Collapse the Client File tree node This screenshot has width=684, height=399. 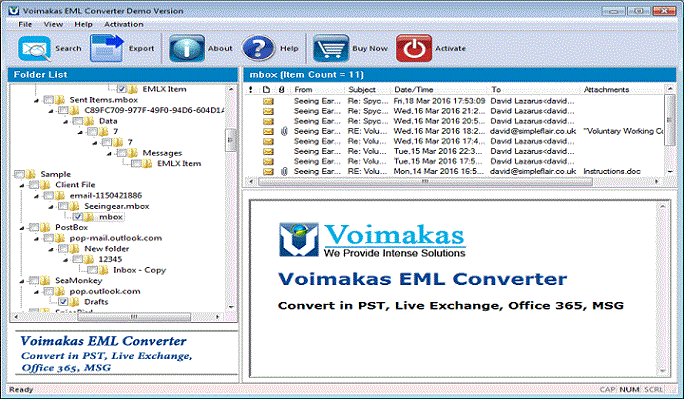point(22,186)
